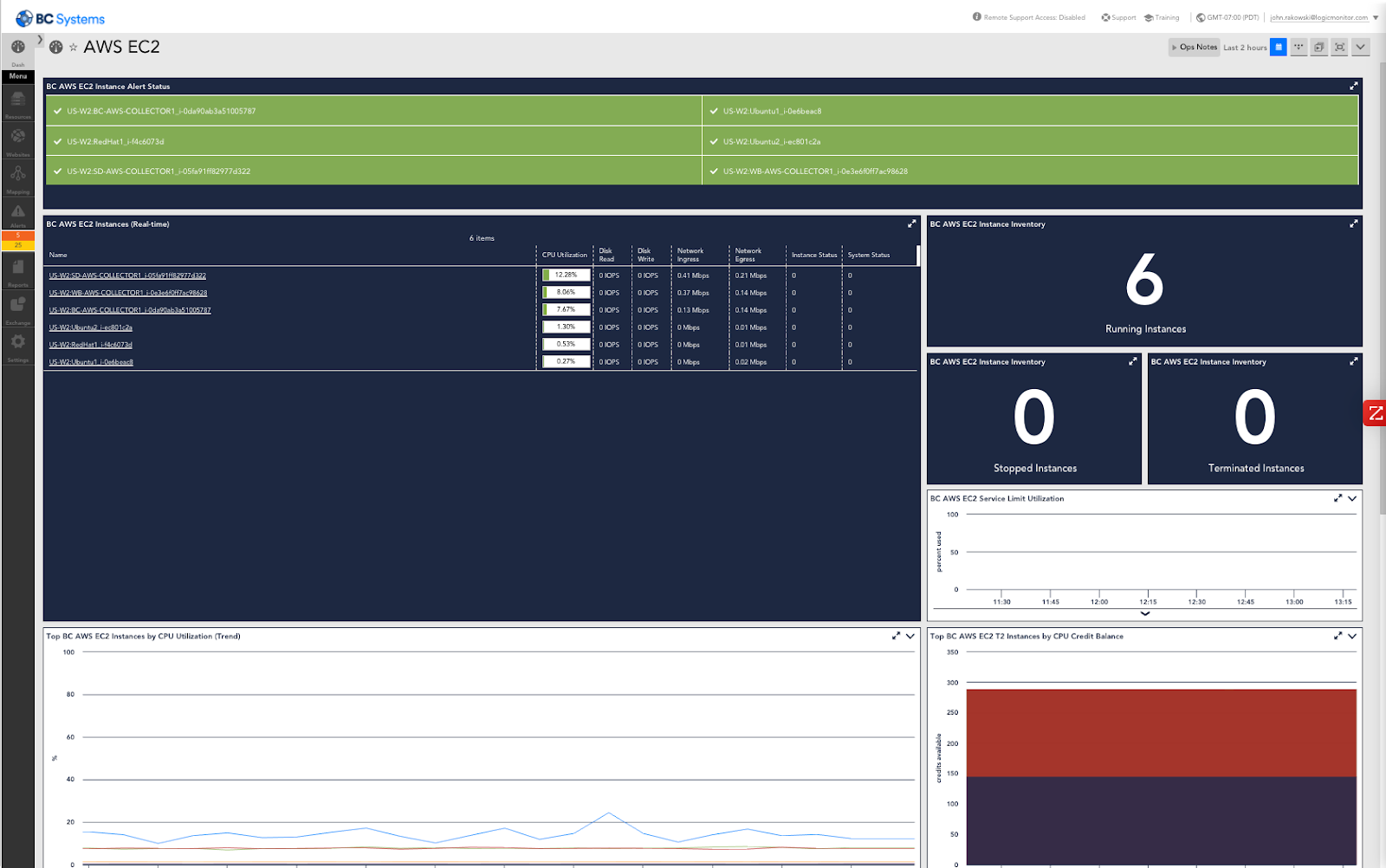Open US-W2:RedHat1_i-f4c6073d link in table
Image resolution: width=1386 pixels, height=868 pixels.
click(91, 345)
